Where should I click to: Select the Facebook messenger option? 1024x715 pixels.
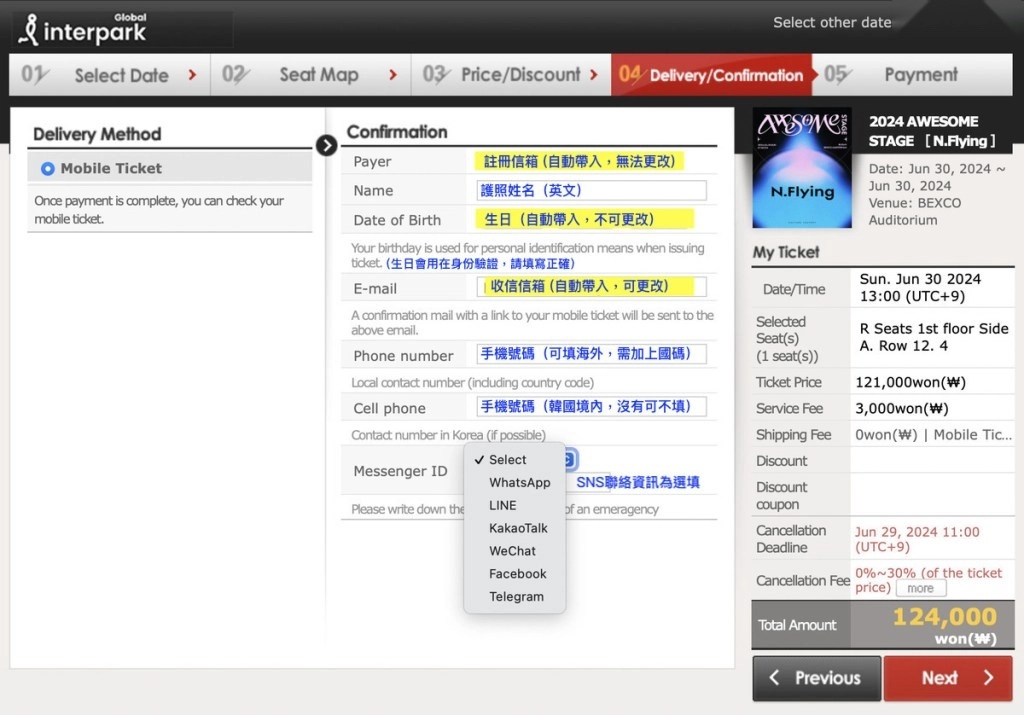tap(517, 574)
